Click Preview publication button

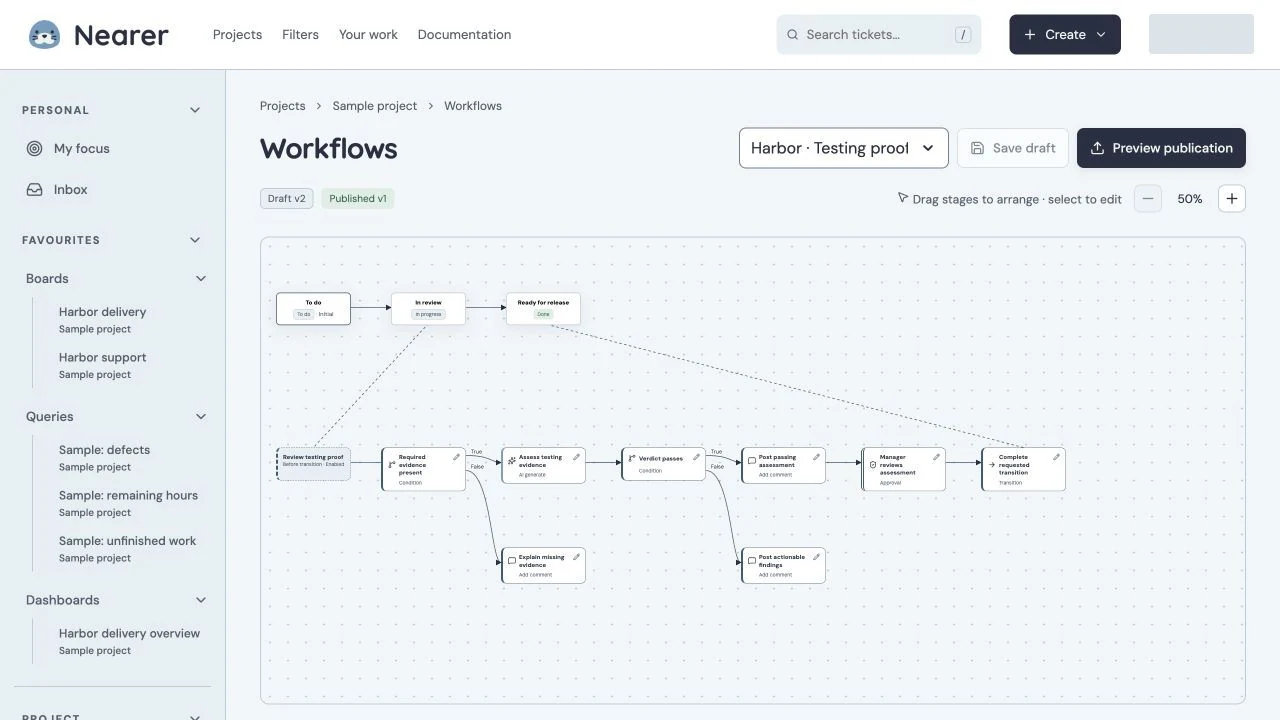[x=1161, y=148]
